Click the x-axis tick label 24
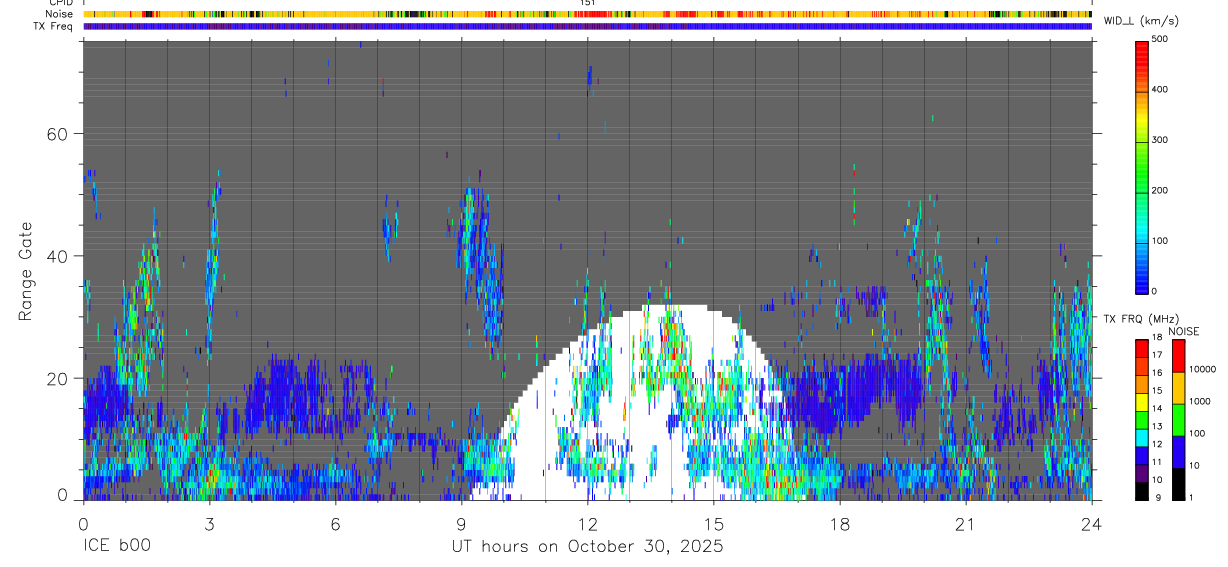Image resolution: width=1228 pixels, height=567 pixels. [x=1092, y=523]
